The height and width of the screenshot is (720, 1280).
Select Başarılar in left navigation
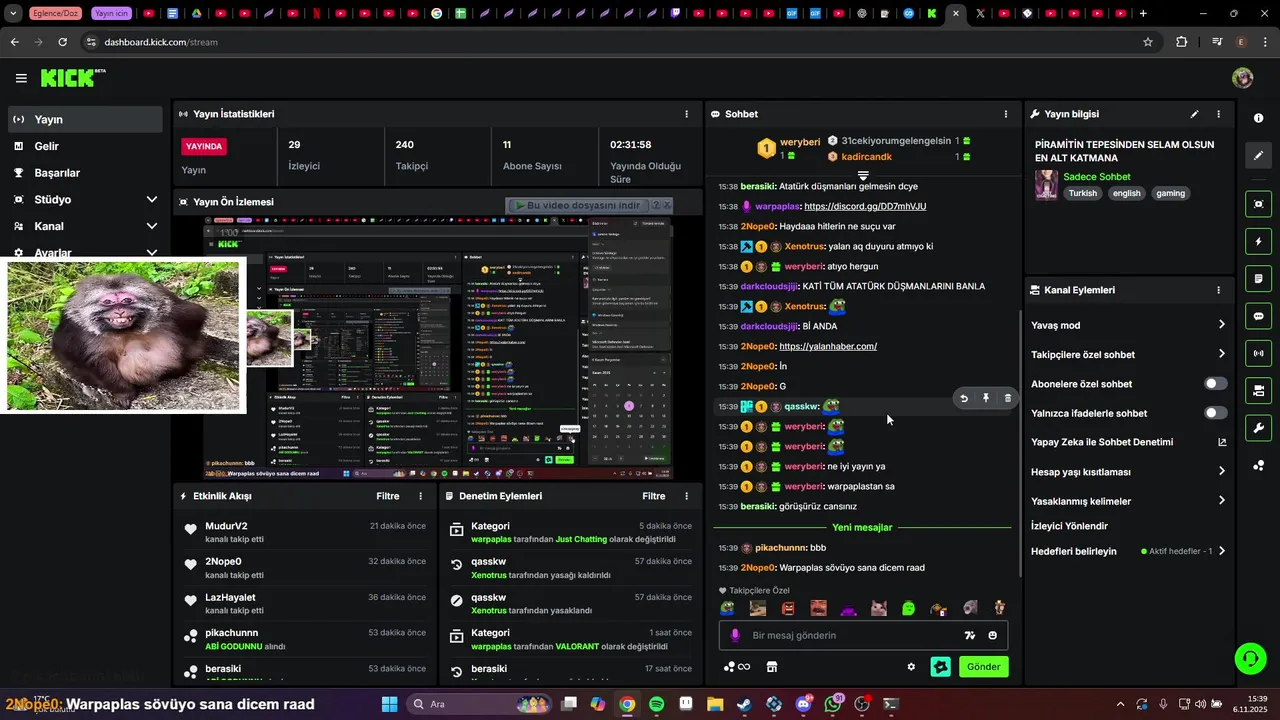tap(85, 173)
